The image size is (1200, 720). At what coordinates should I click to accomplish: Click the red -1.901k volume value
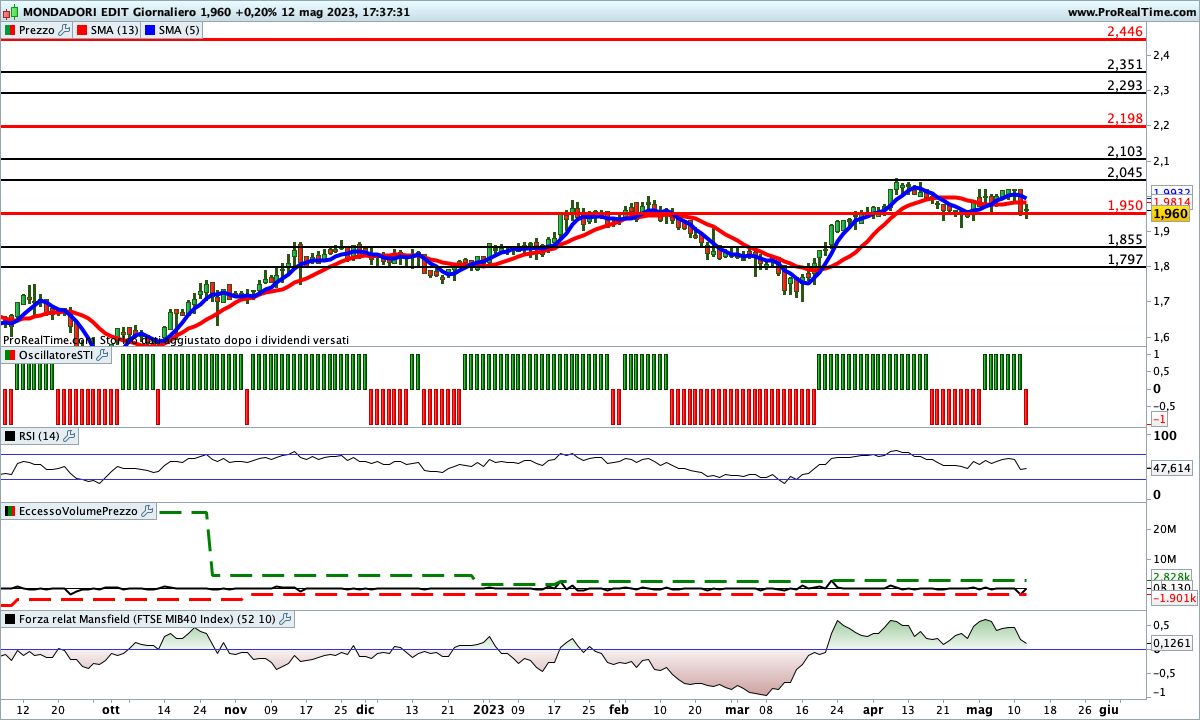pyautogui.click(x=1172, y=598)
